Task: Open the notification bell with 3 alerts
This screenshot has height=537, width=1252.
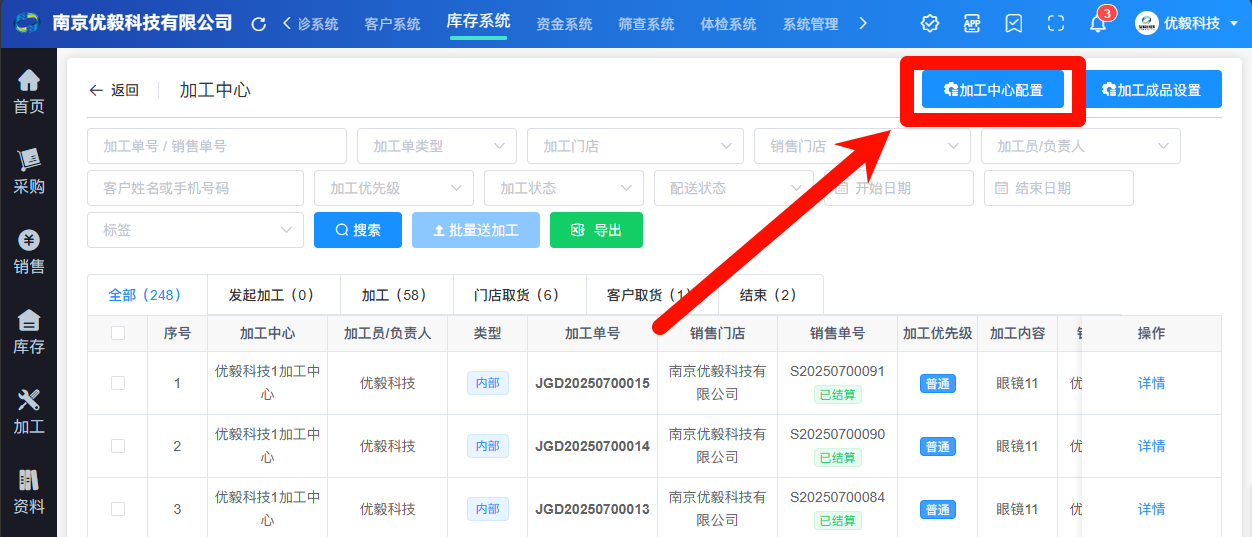Action: point(1098,24)
